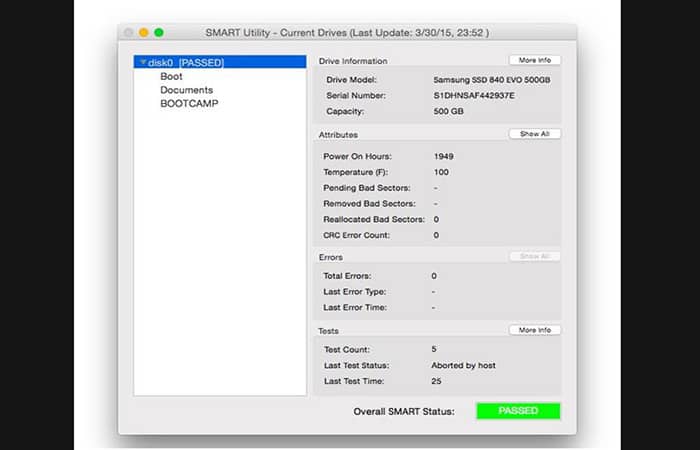Click the Last Error Time label

[355, 307]
